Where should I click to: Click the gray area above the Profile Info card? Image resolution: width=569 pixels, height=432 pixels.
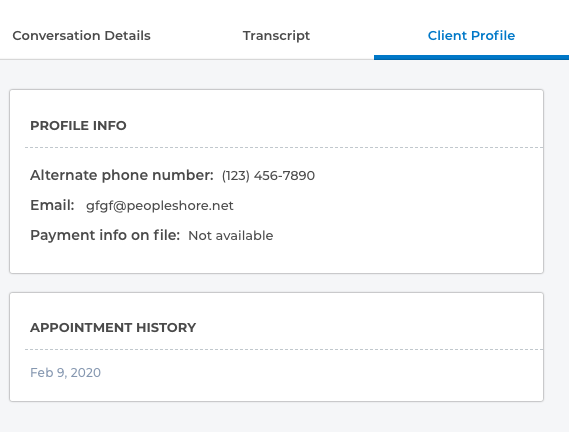(276, 74)
